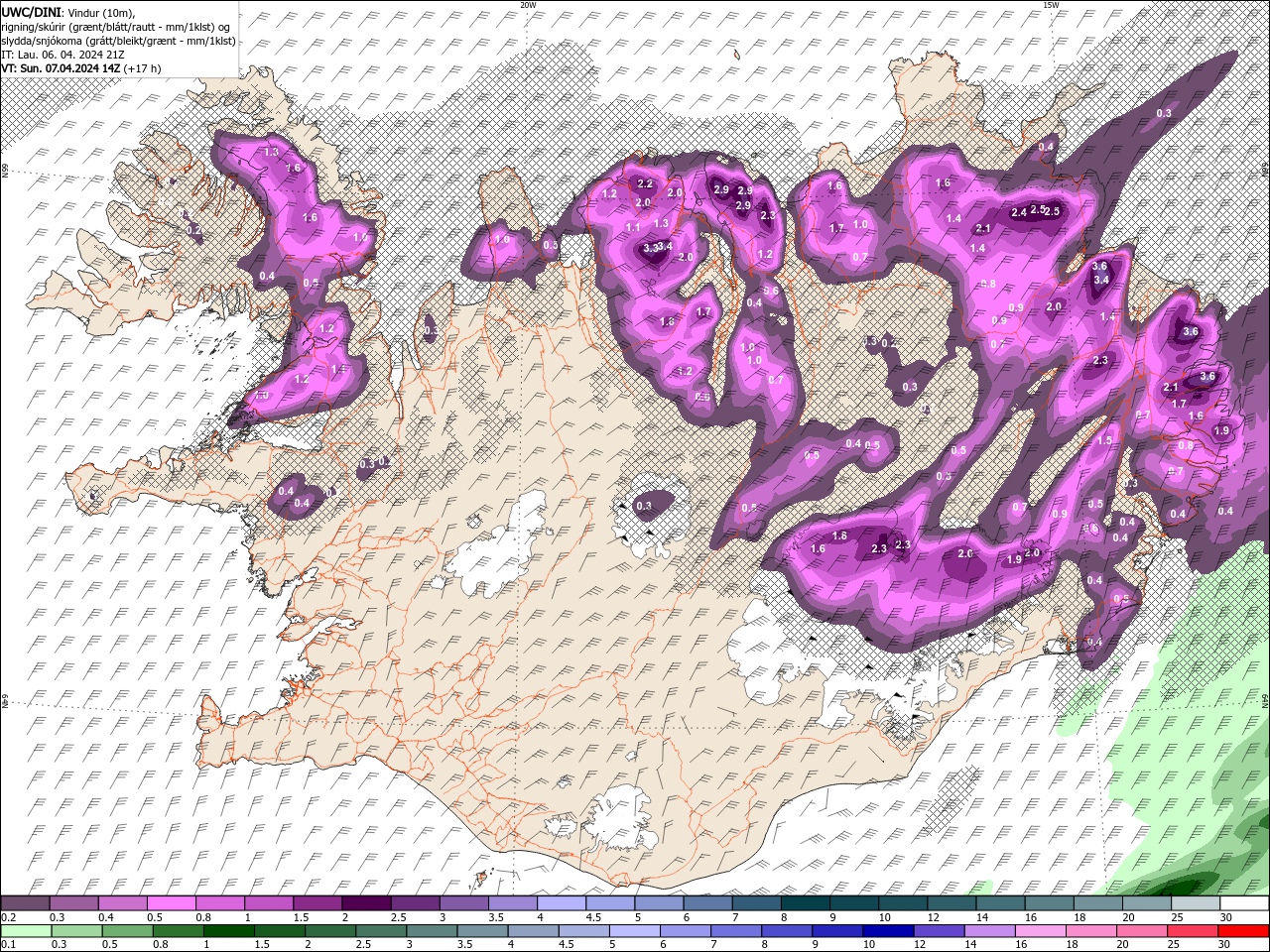Click the dark teal swatch above upper-row '9'
Screen dimensions: 1270x952
pos(854,903)
